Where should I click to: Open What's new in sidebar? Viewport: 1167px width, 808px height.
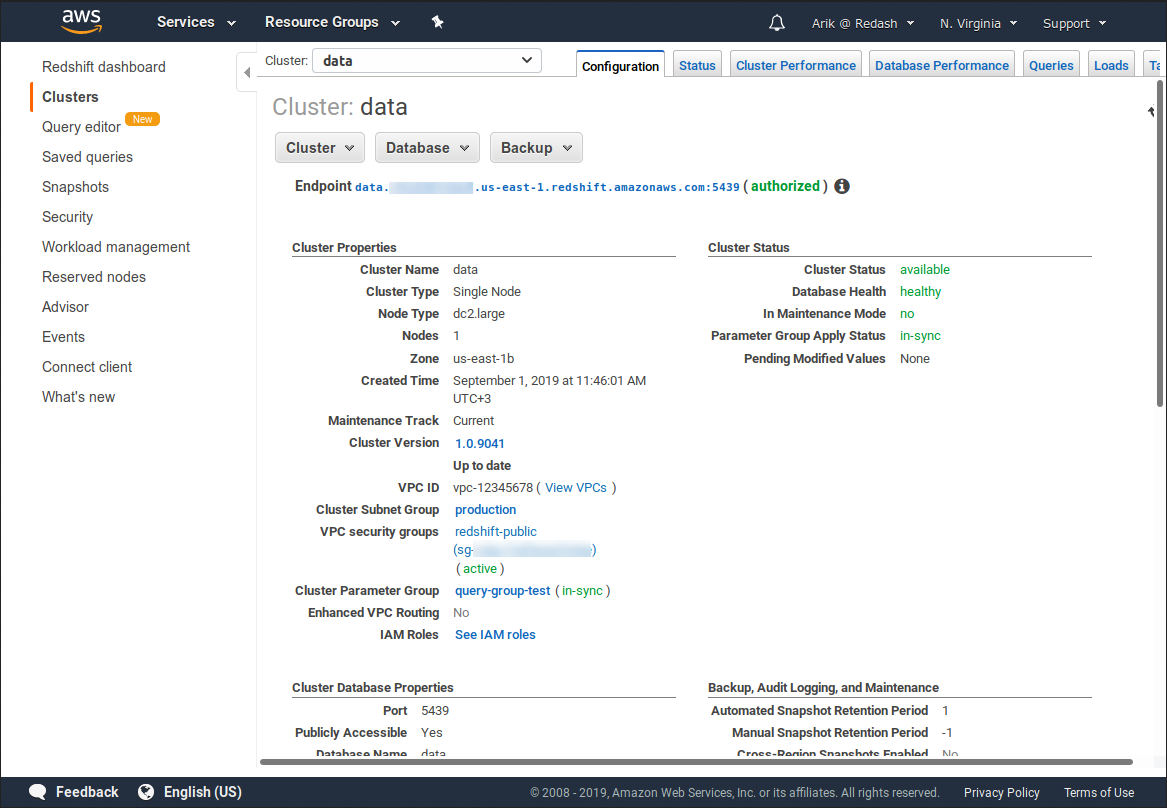[78, 397]
